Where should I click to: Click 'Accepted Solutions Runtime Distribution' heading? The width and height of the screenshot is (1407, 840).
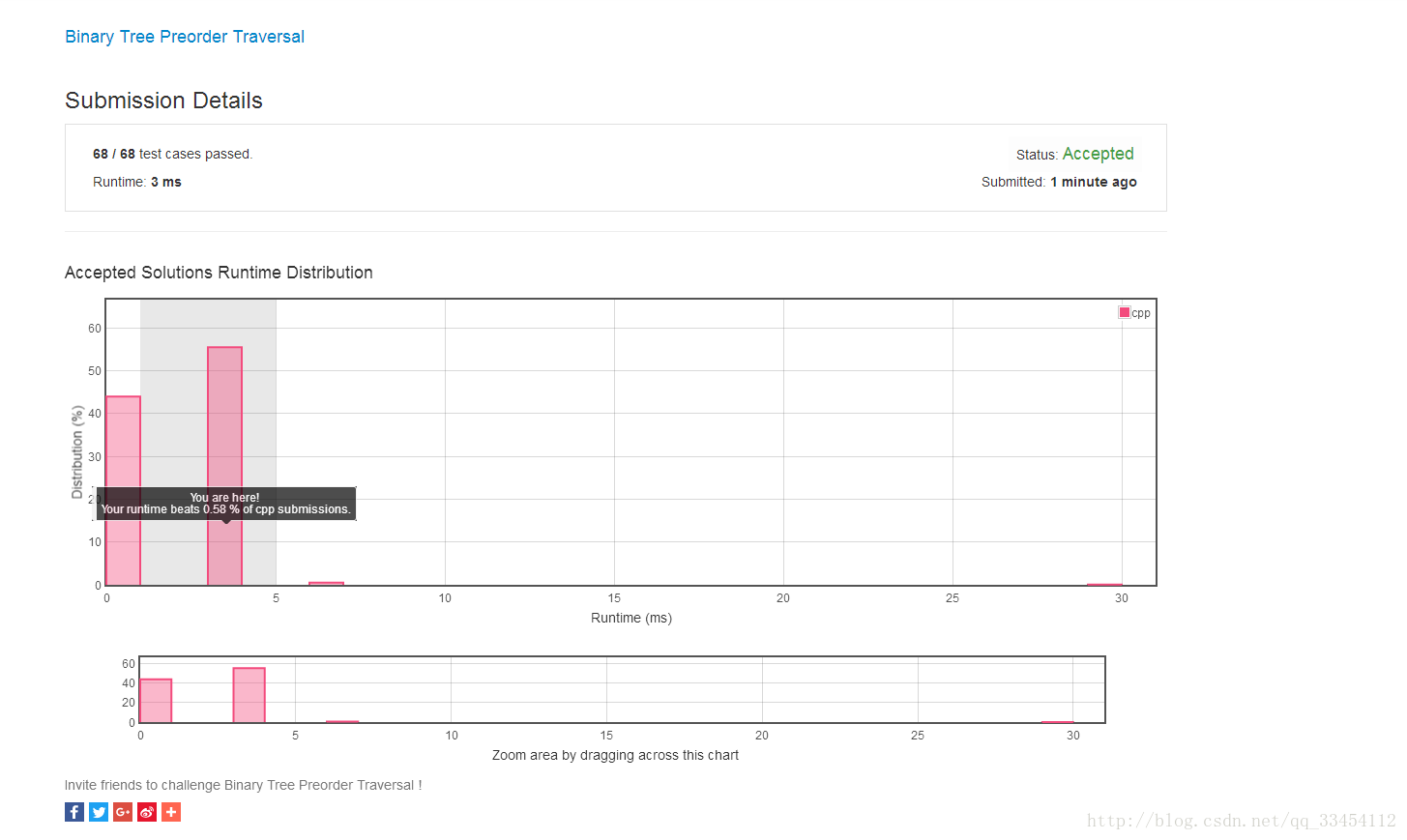tap(219, 273)
